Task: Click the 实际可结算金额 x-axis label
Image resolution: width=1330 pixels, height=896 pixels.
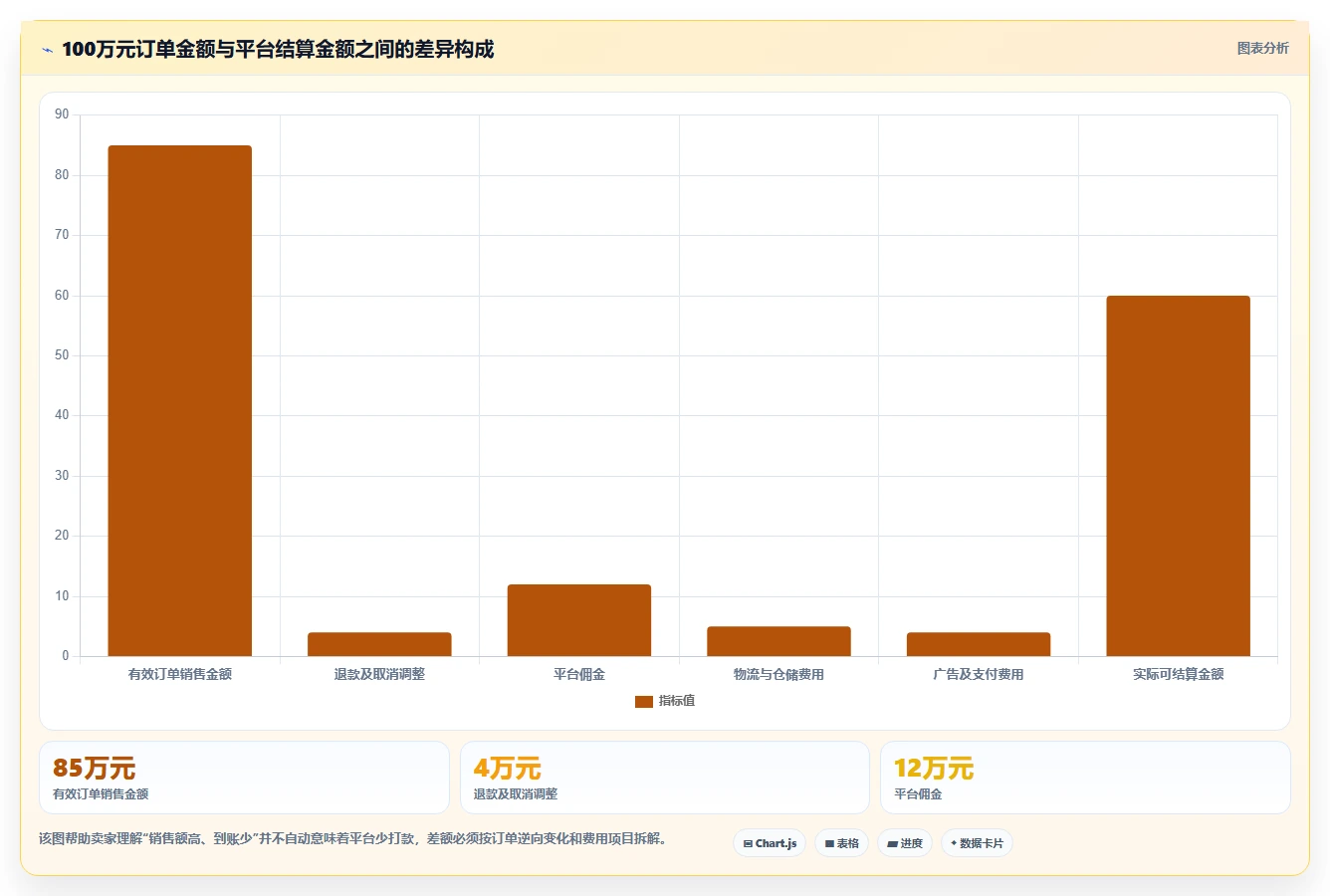Action: tap(1178, 674)
